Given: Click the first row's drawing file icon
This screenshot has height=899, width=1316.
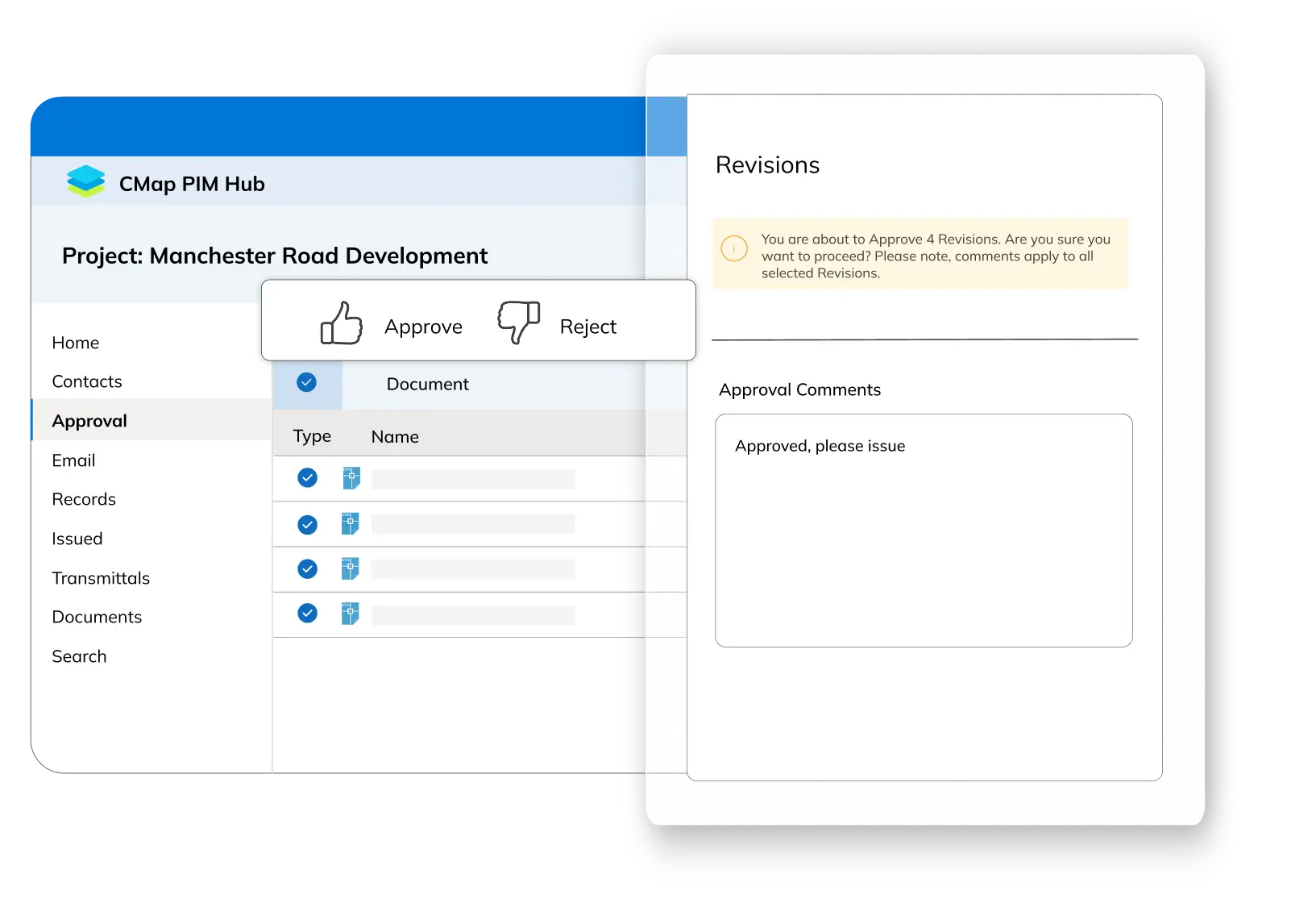Looking at the screenshot, I should pyautogui.click(x=351, y=478).
